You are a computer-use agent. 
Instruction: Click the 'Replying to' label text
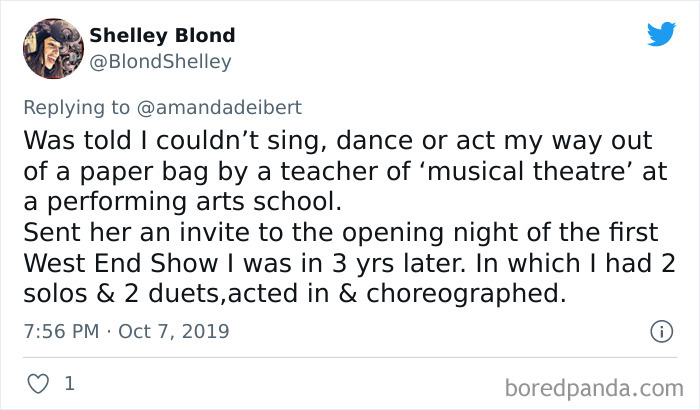[84, 108]
